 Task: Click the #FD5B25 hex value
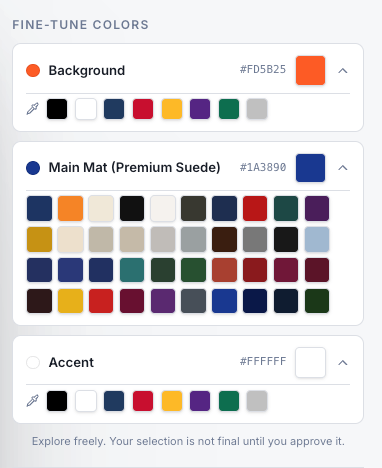pyautogui.click(x=263, y=69)
